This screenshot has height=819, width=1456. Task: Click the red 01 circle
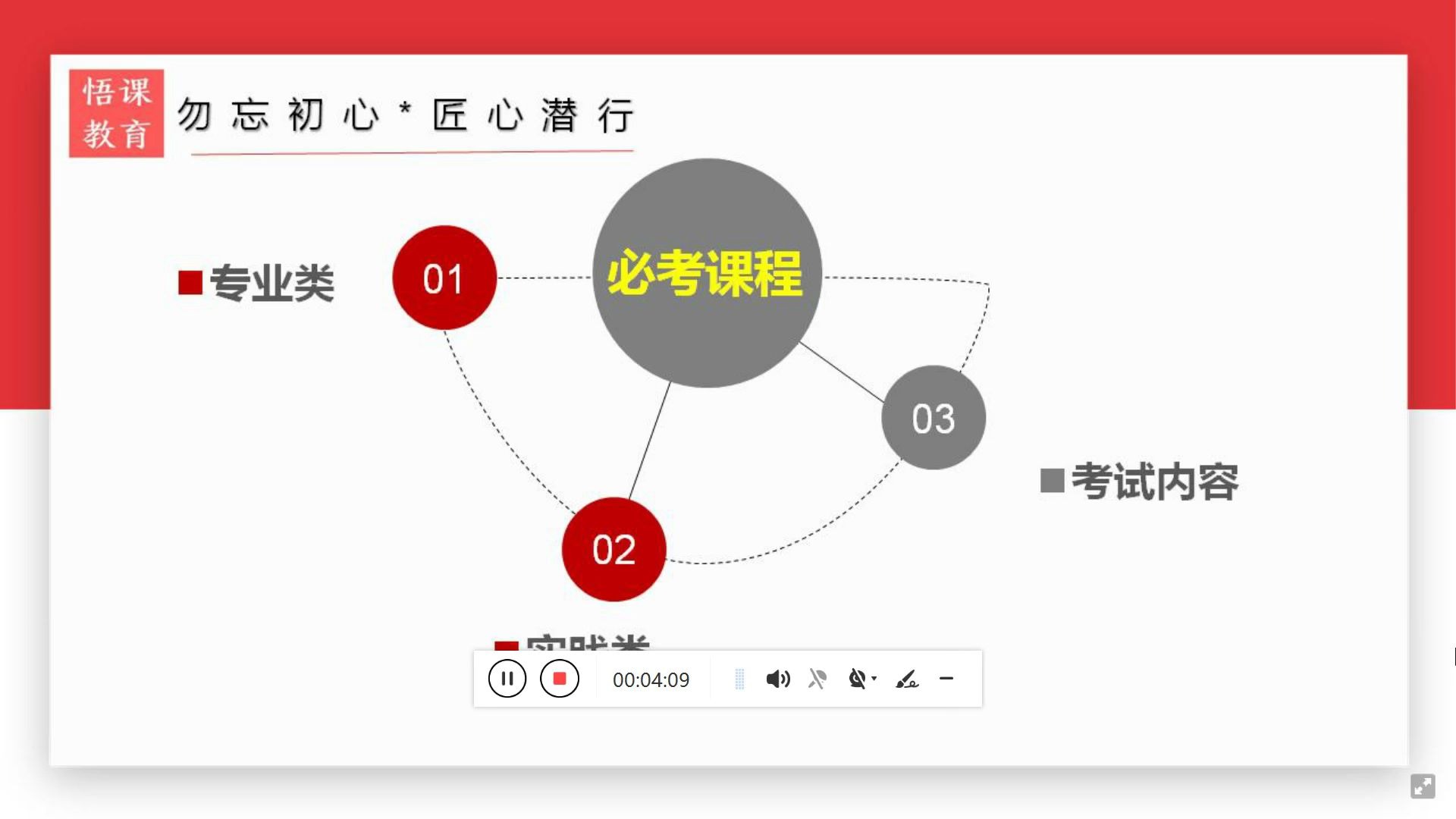pyautogui.click(x=444, y=278)
